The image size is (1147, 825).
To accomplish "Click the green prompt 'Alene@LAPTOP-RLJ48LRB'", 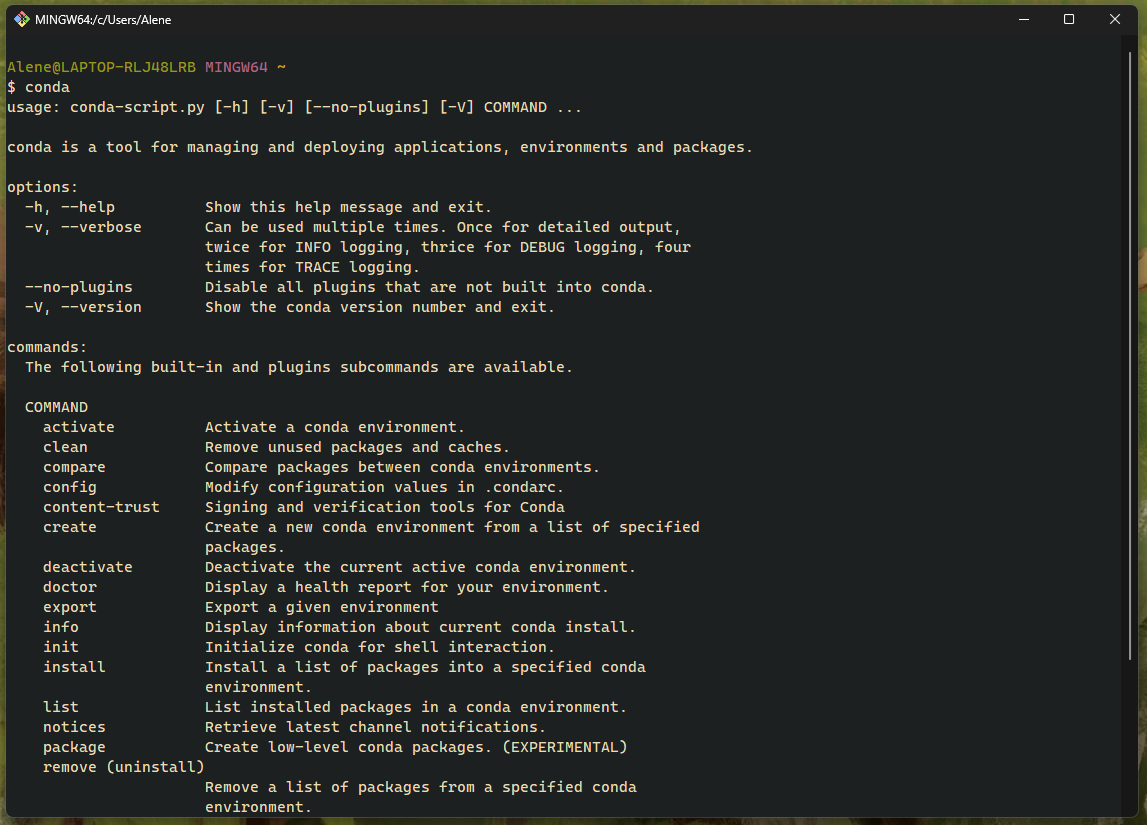I will tap(96, 66).
